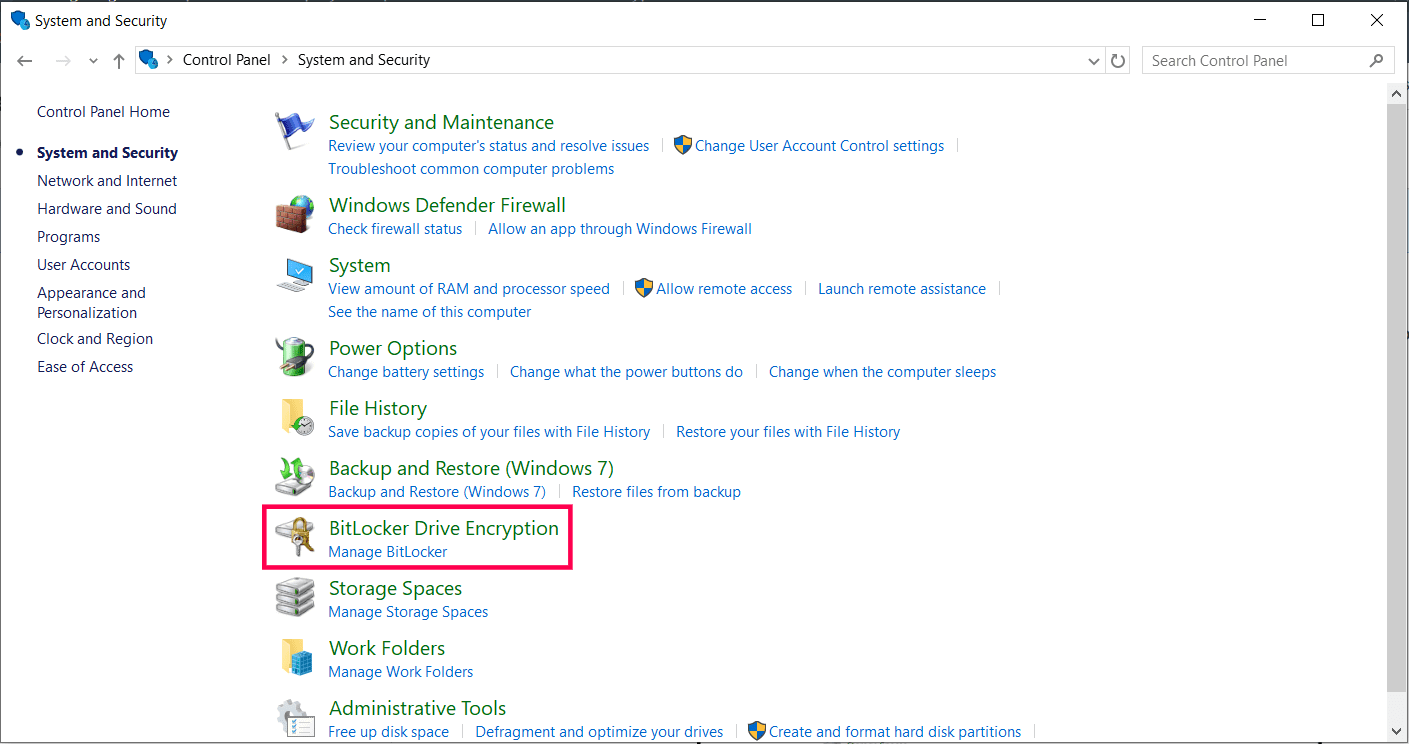Click the System computer monitor icon

pyautogui.click(x=294, y=274)
